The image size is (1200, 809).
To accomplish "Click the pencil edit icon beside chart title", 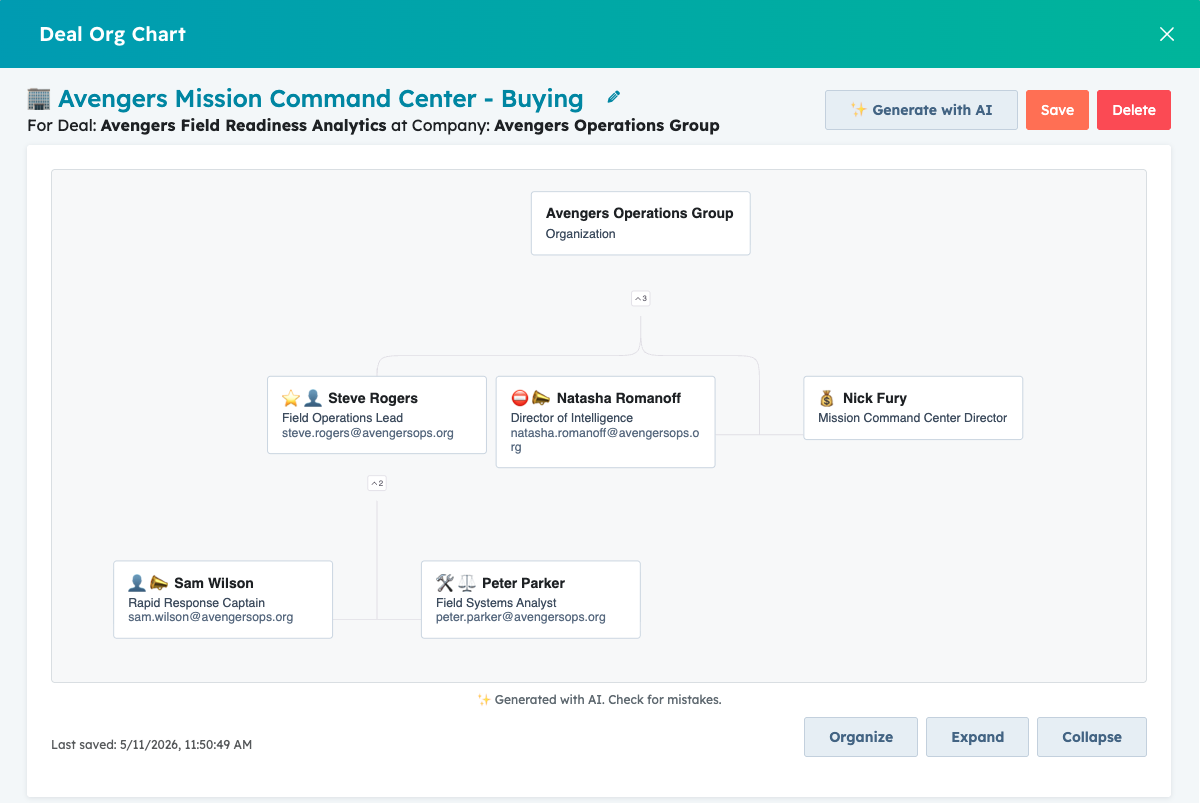I will (x=614, y=98).
